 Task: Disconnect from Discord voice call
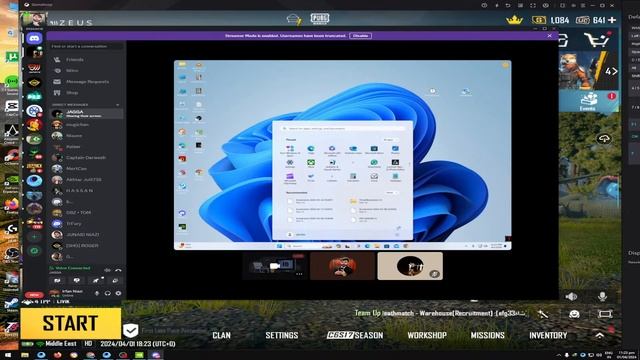pos(118,270)
